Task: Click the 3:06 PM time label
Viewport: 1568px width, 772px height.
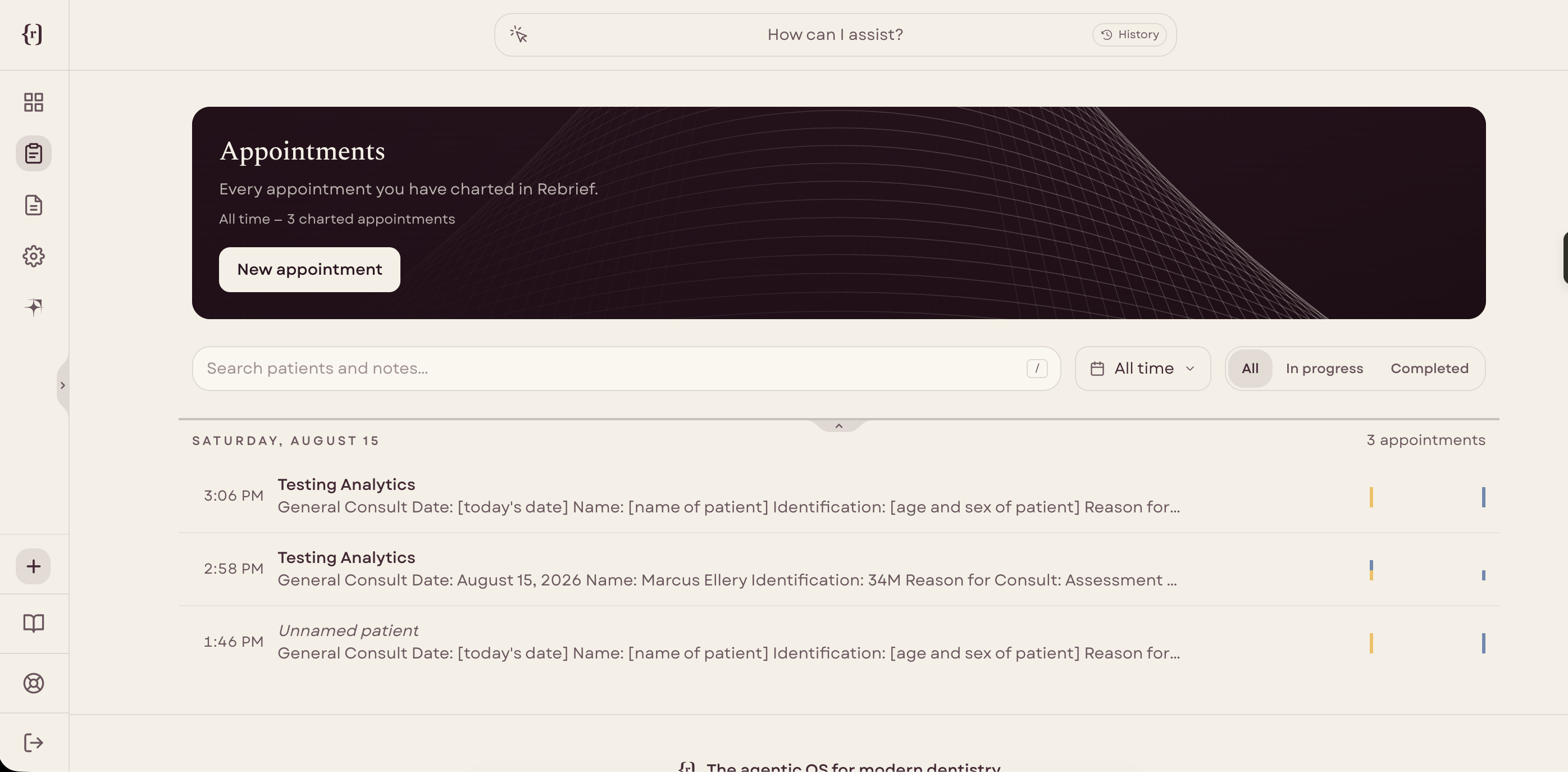Action: 234,496
